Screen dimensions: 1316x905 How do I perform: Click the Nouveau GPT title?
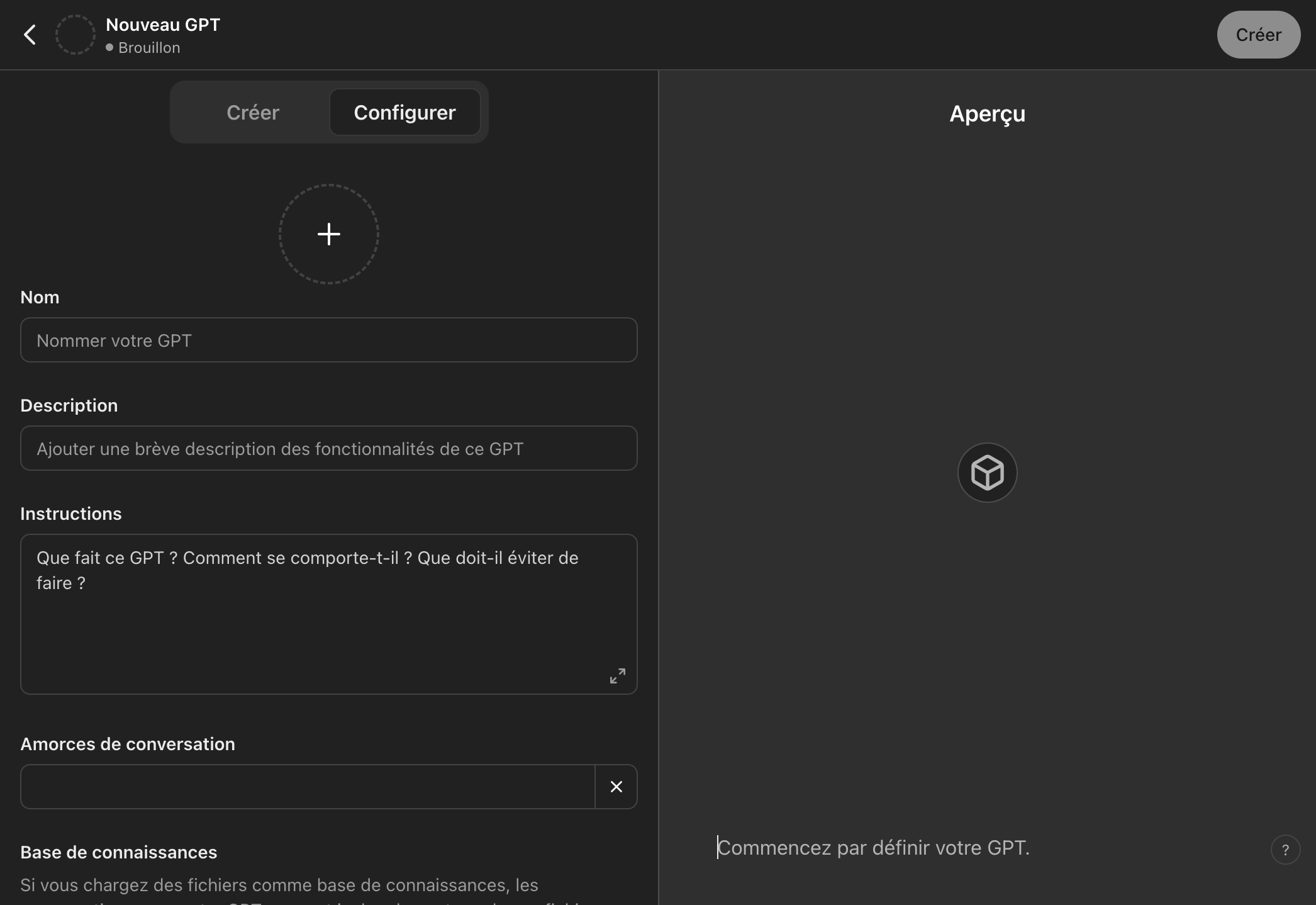[x=163, y=25]
